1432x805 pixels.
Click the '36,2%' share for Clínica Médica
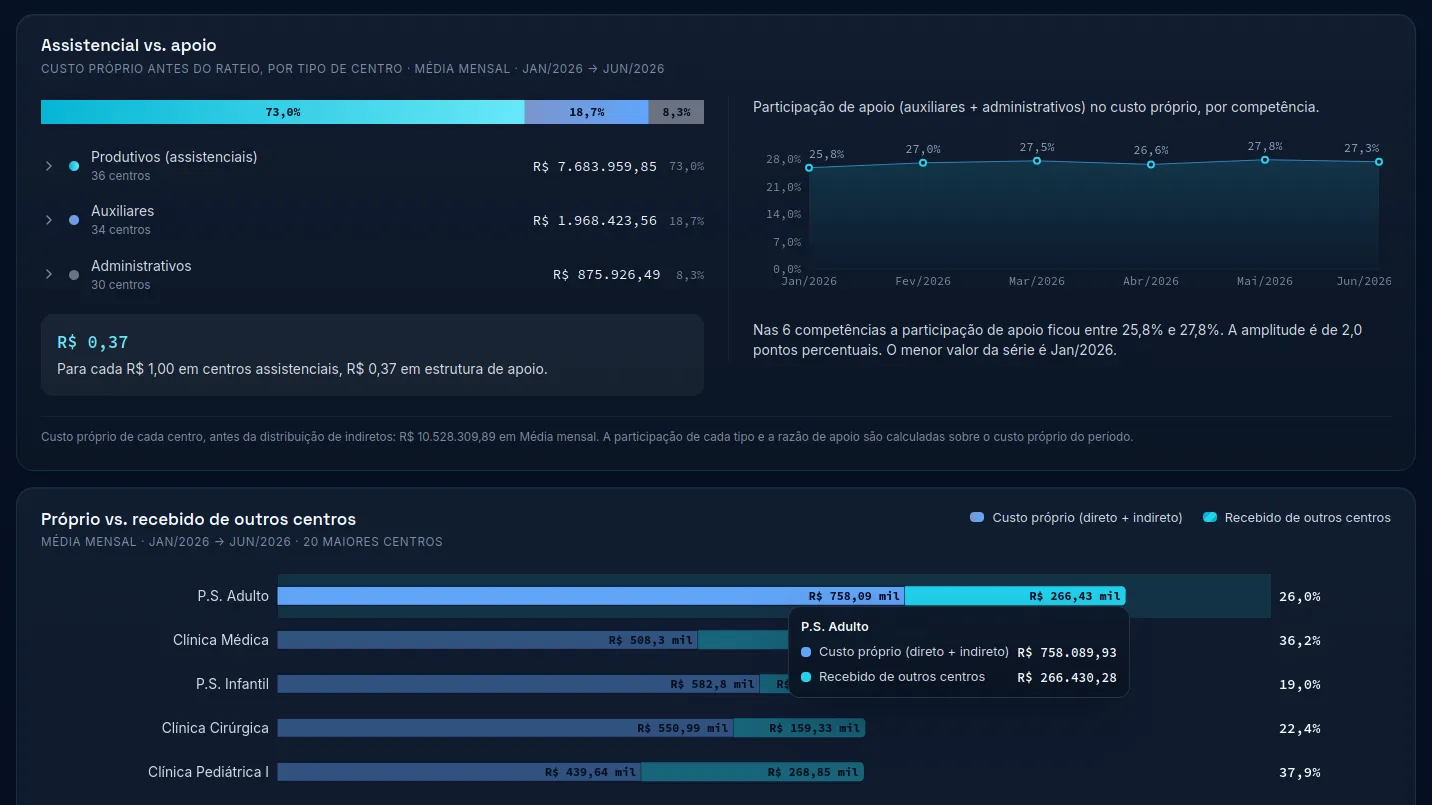(1300, 641)
